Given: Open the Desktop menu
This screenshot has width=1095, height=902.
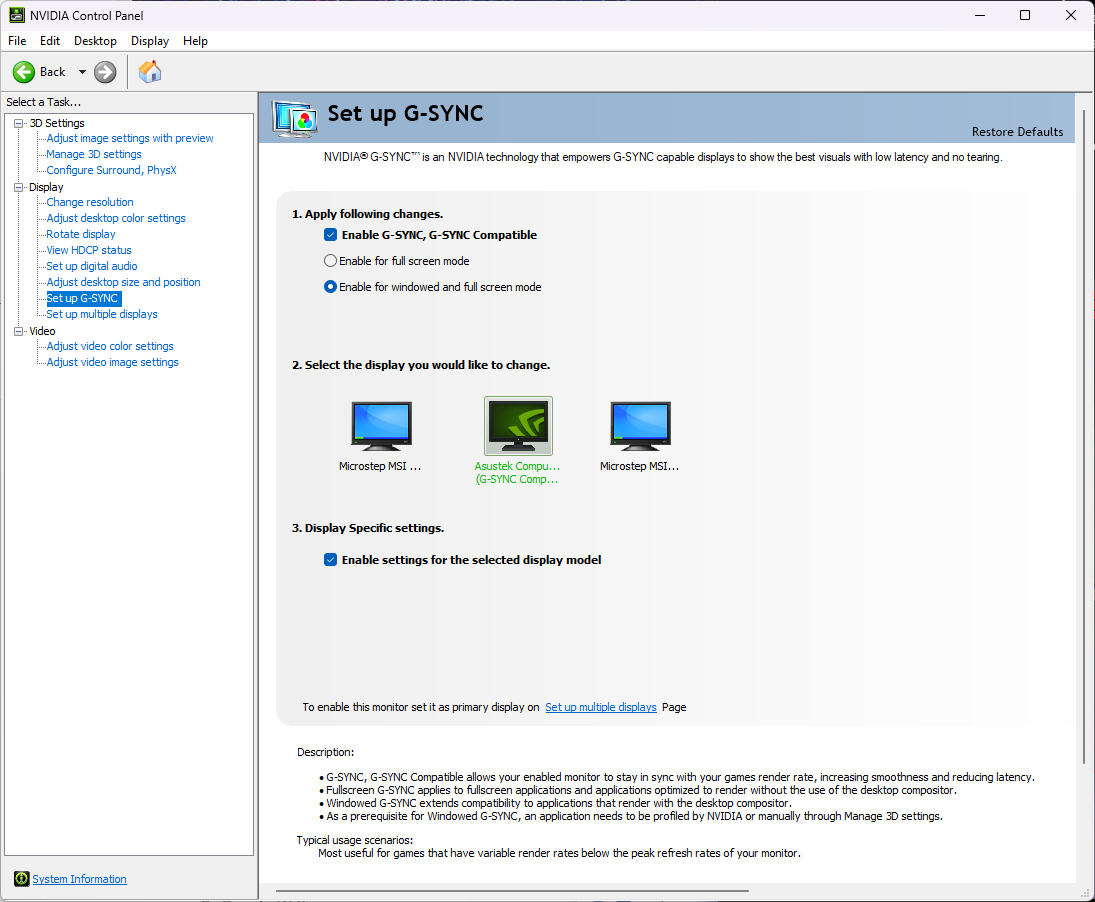Looking at the screenshot, I should 95,40.
